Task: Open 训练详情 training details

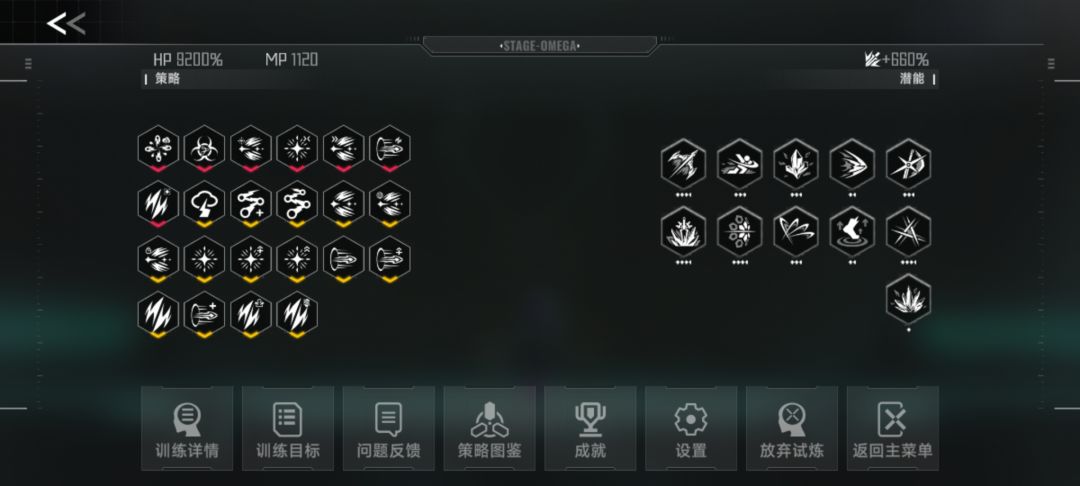Action: click(187, 429)
